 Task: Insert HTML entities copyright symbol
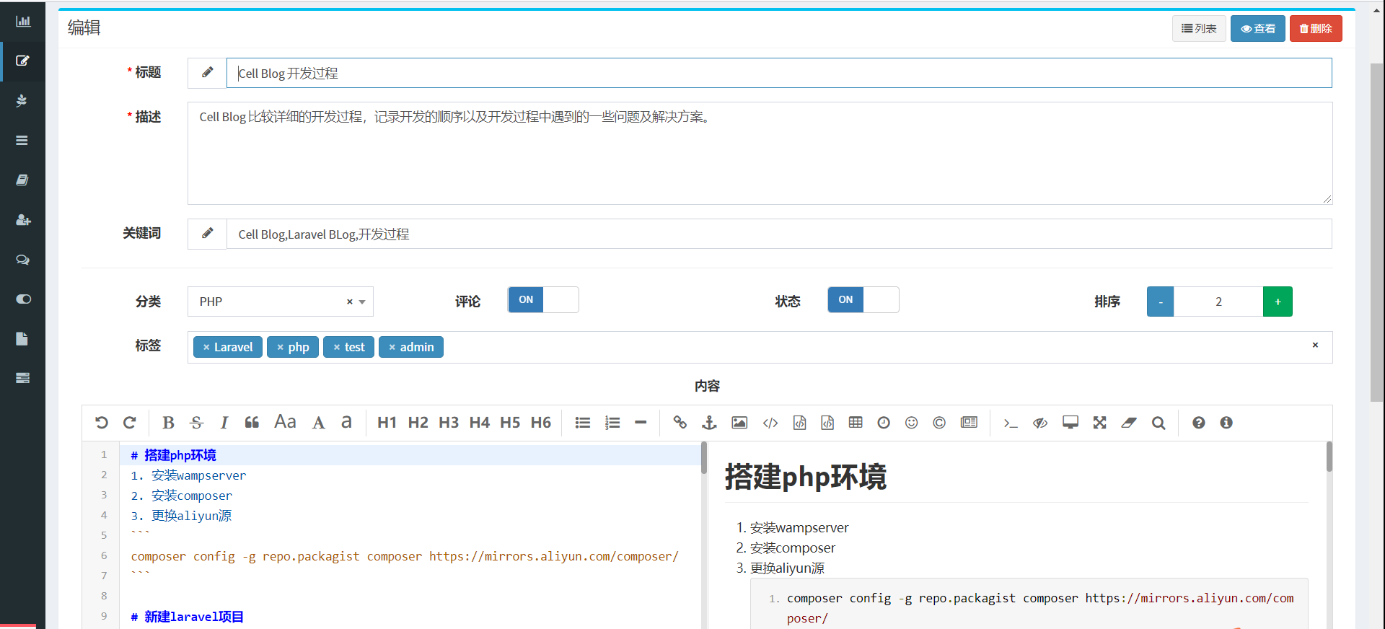coord(939,423)
